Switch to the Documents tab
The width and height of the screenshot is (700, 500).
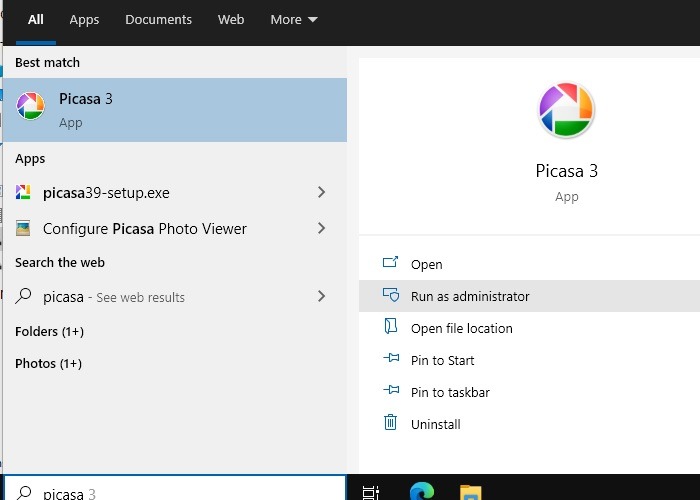coord(158,20)
